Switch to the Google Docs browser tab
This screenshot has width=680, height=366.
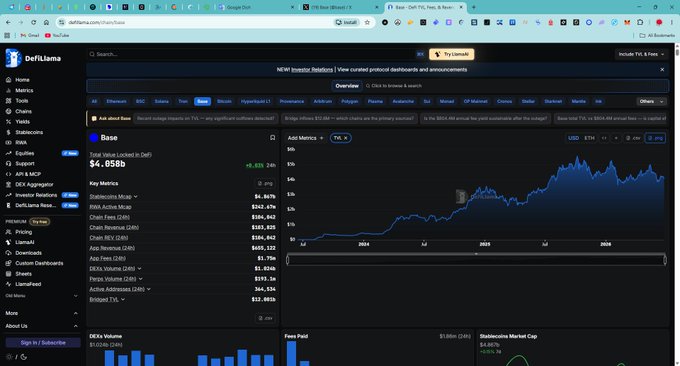[256, 7]
